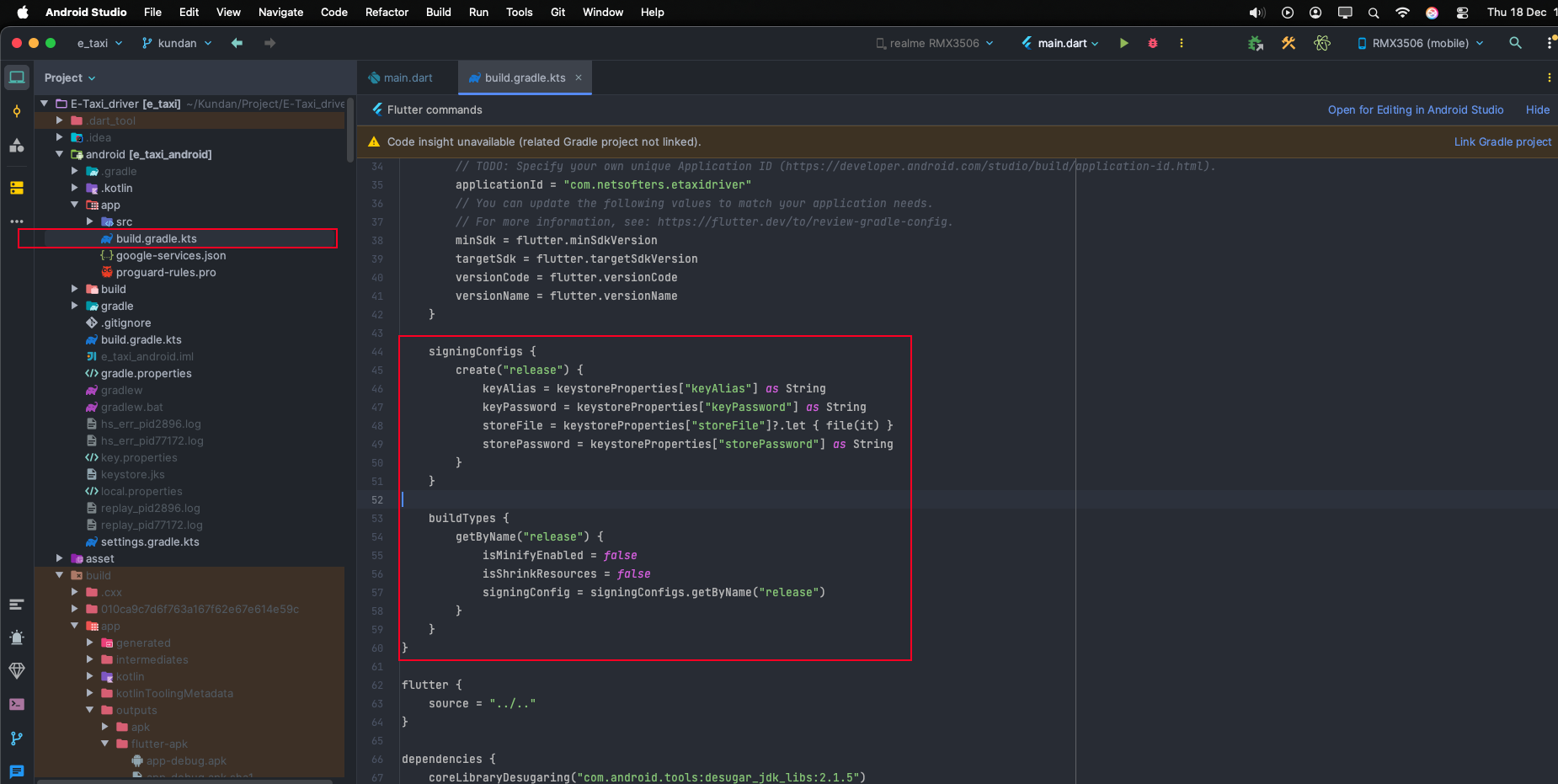Open More tool windows ellipsis in sidebar

pos(17,221)
